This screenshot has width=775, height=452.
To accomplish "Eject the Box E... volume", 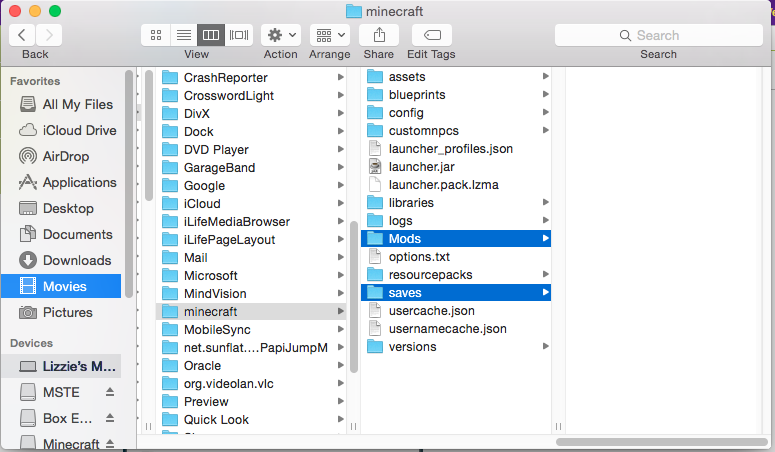I will point(110,418).
